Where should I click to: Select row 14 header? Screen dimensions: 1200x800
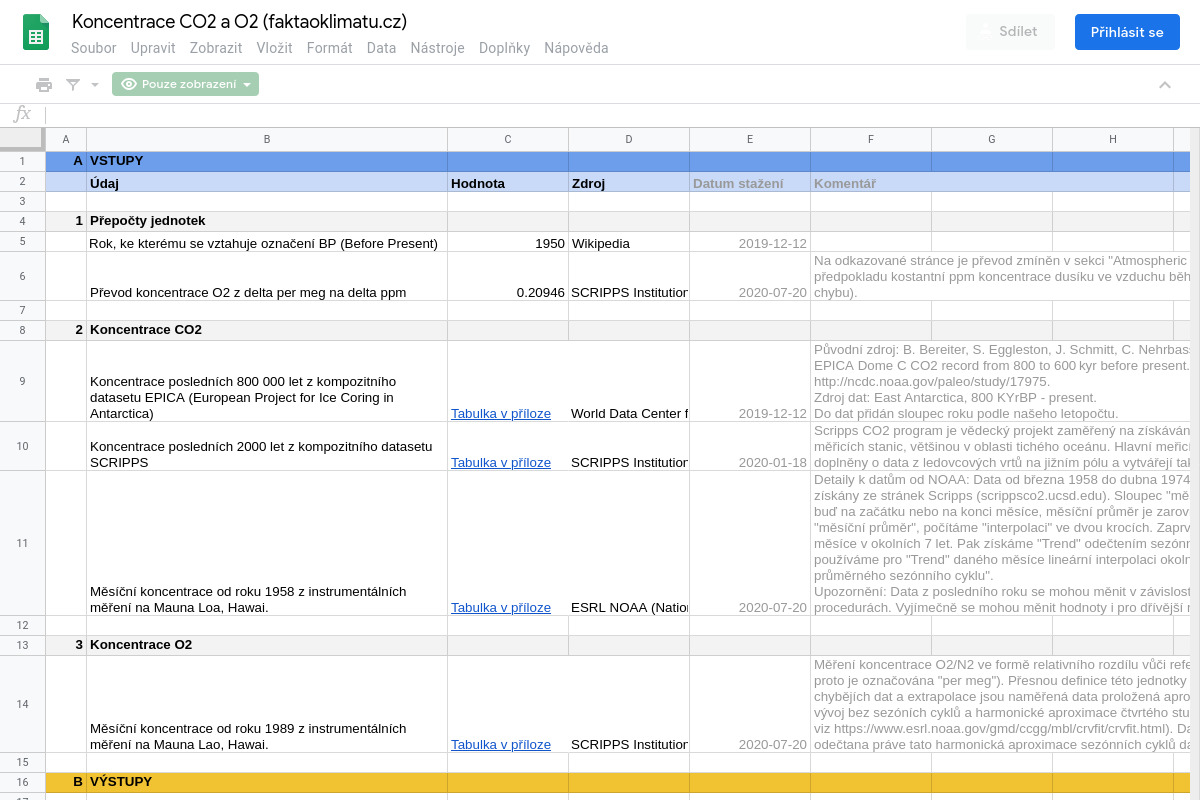point(22,704)
